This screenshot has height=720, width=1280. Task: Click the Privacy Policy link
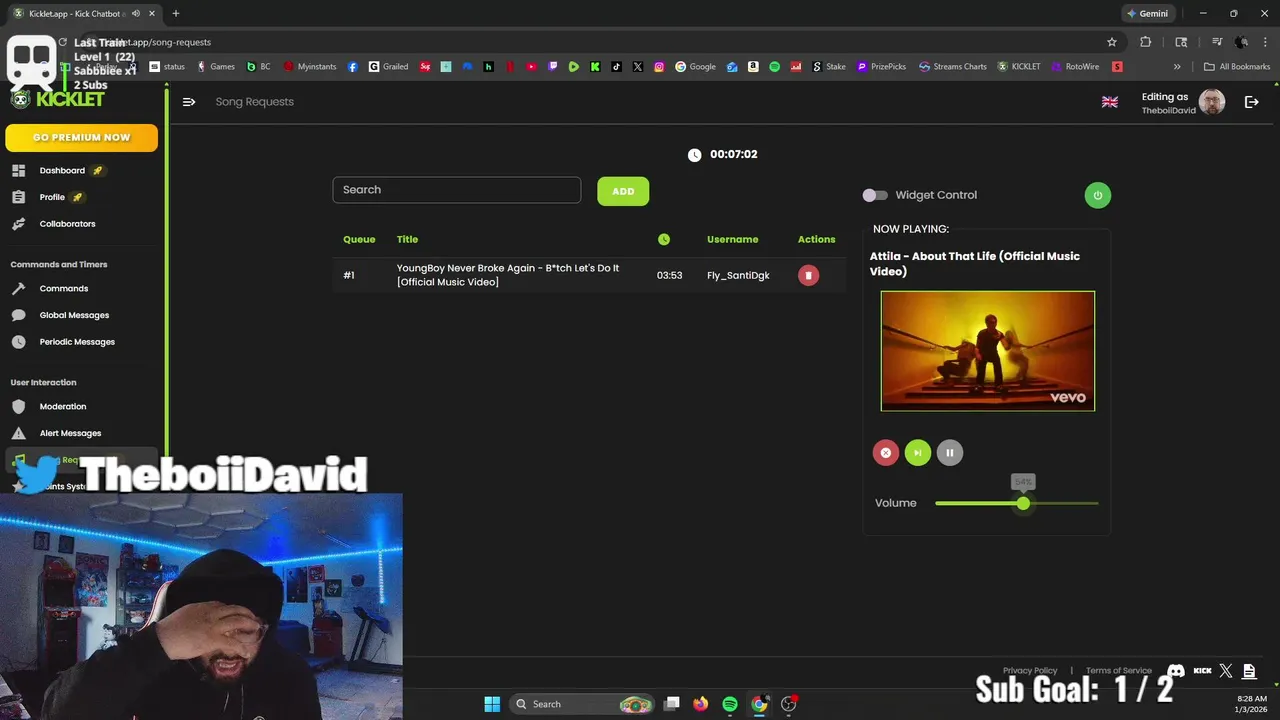click(x=1030, y=671)
